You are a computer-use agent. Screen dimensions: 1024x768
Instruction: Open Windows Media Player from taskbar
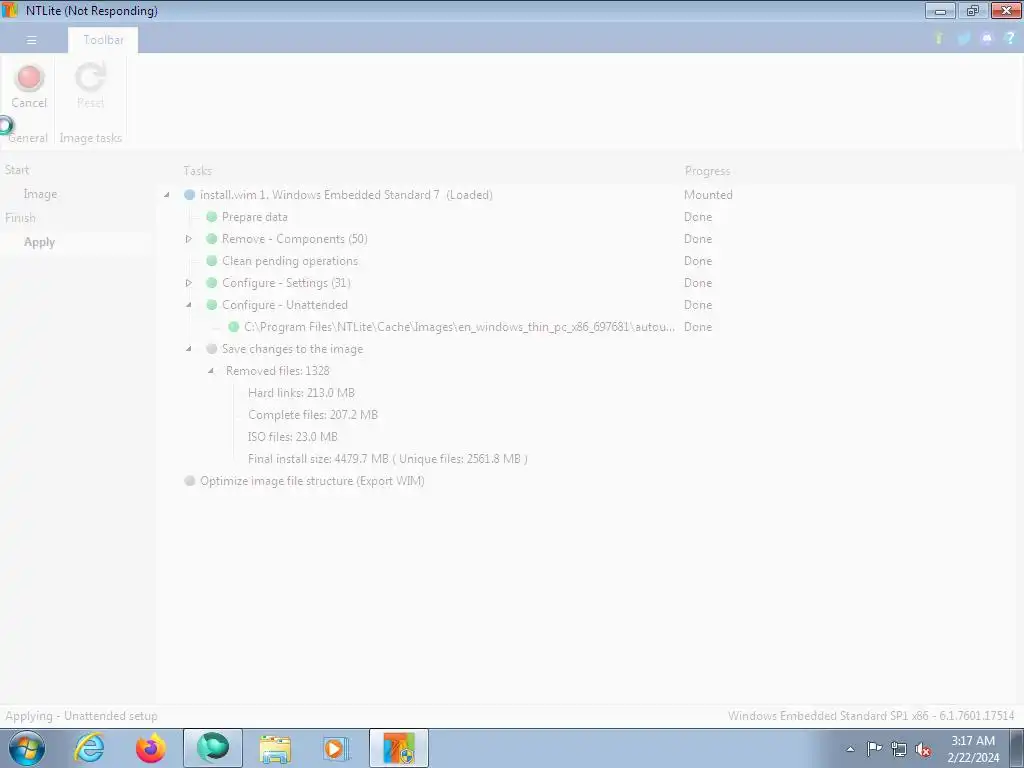click(x=336, y=748)
